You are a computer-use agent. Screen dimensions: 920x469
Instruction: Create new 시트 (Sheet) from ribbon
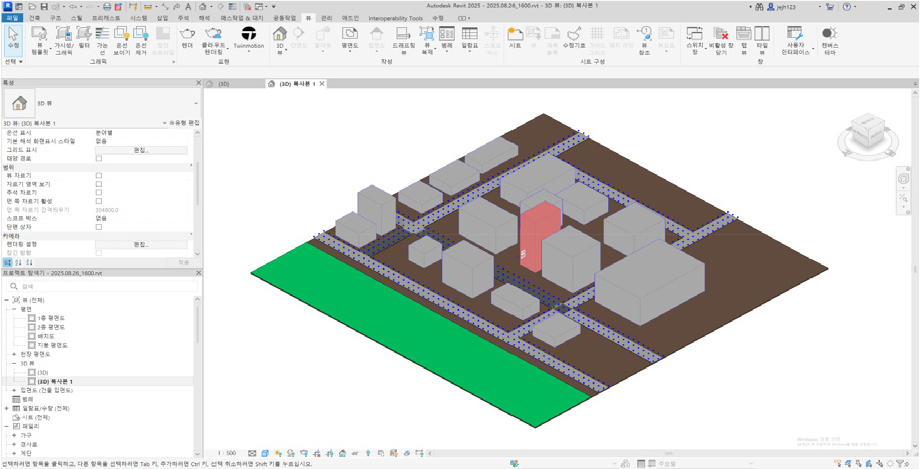[x=515, y=36]
